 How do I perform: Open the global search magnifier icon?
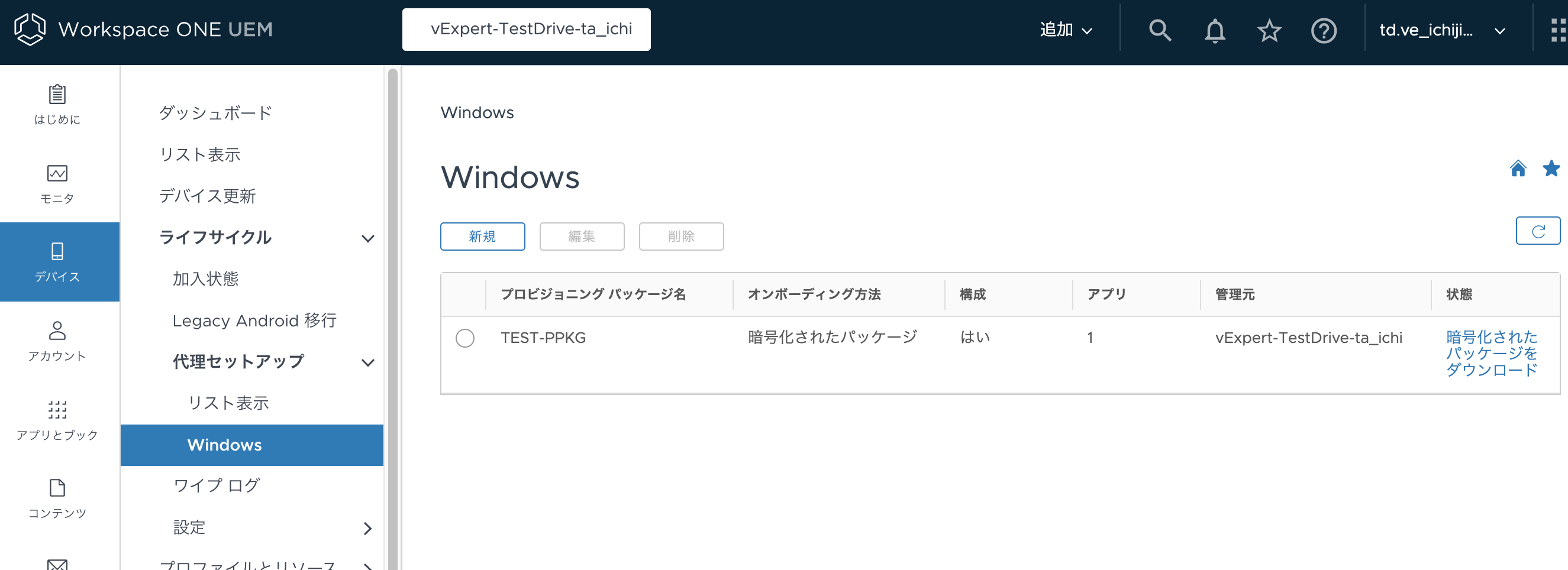1159,29
